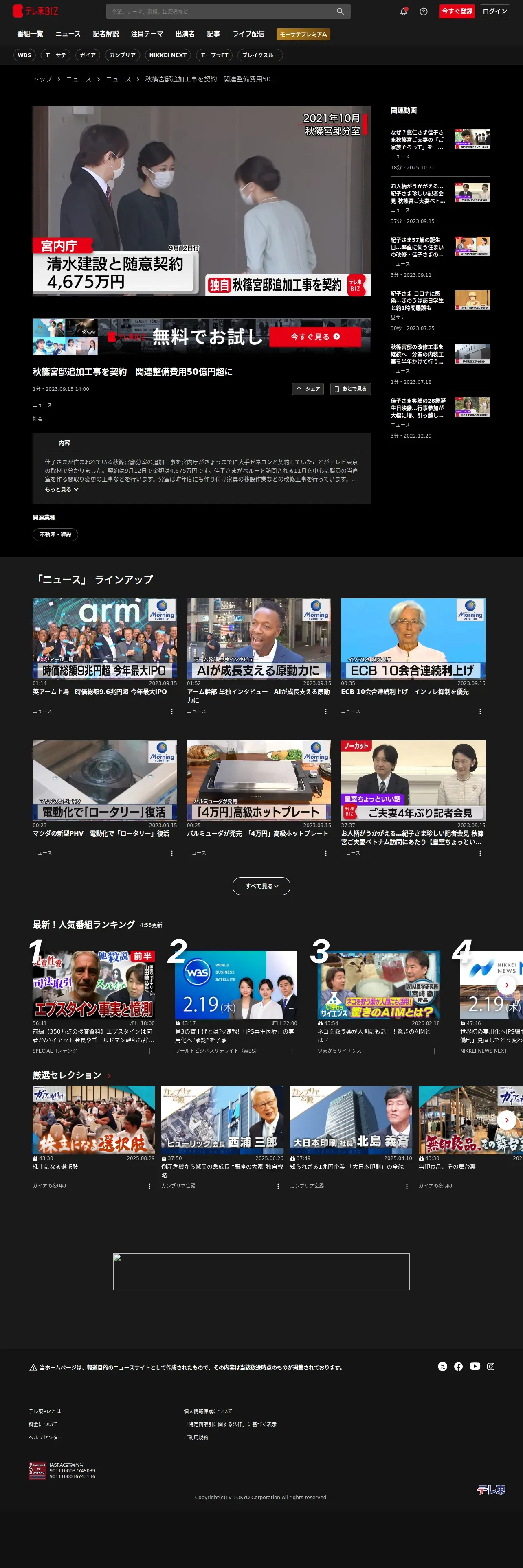
Task: Open three-dot menu for 株主になる選択肢
Action: tap(149, 1186)
